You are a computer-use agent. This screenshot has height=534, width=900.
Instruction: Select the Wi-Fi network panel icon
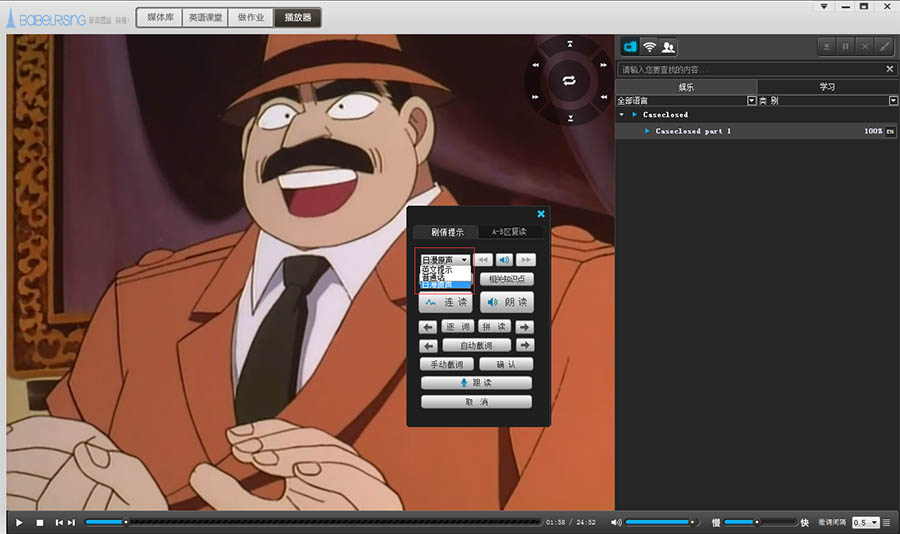tap(649, 47)
